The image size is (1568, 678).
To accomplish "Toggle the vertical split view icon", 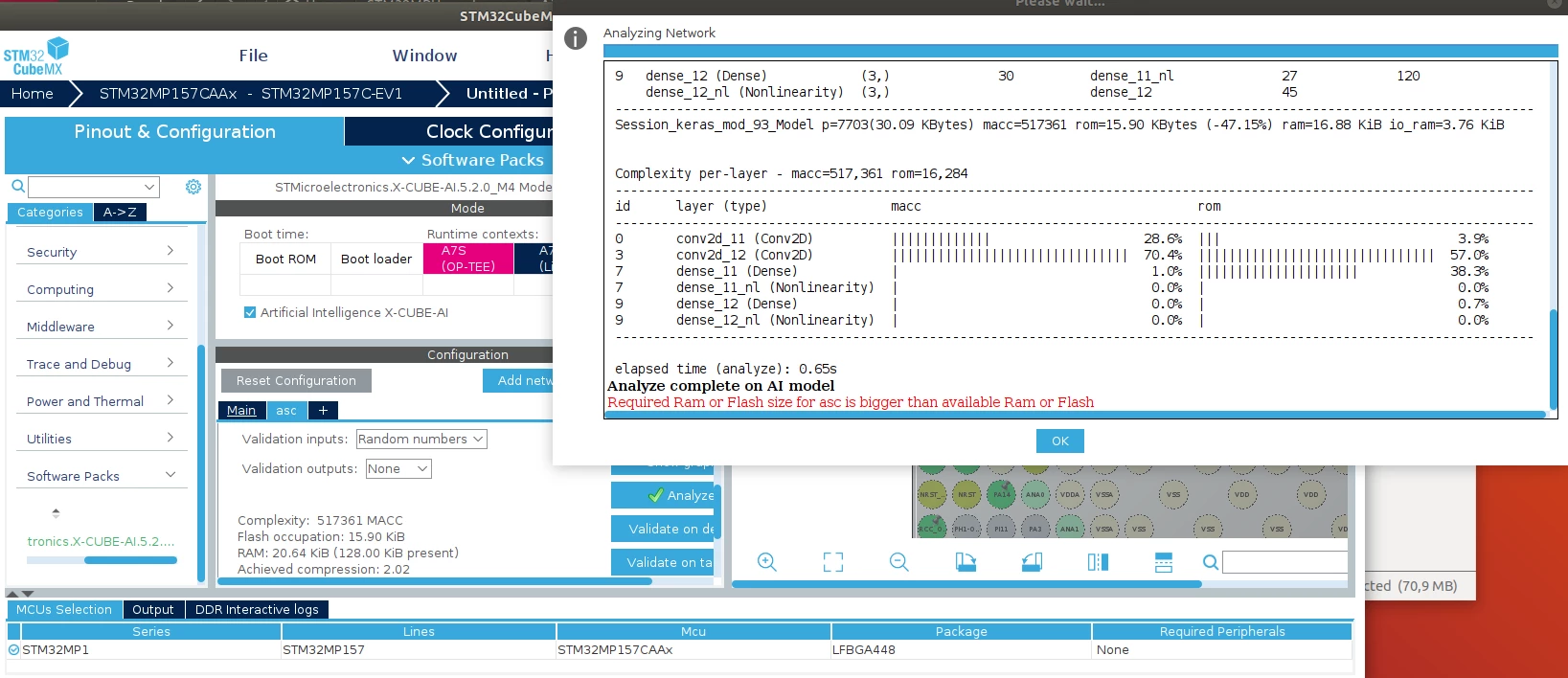I will pyautogui.click(x=1098, y=562).
